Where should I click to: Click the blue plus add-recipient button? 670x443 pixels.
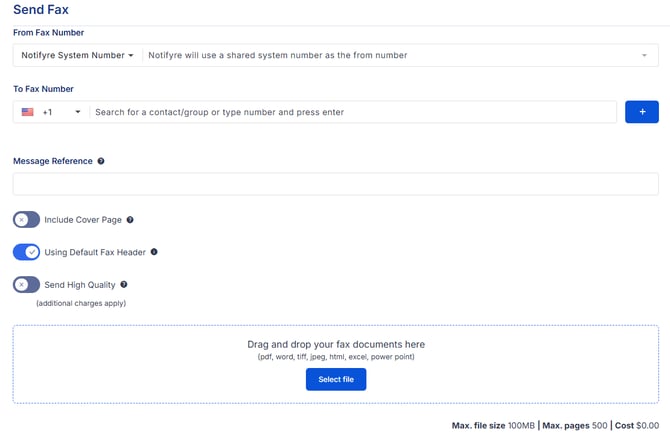tap(641, 112)
